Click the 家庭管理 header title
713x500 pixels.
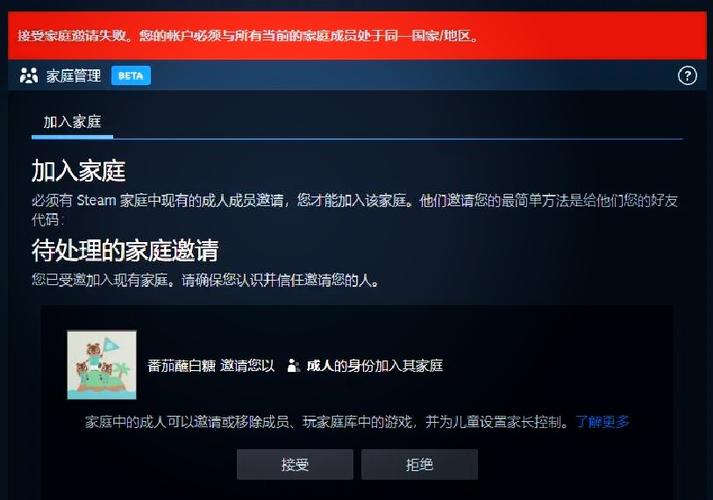[73, 76]
